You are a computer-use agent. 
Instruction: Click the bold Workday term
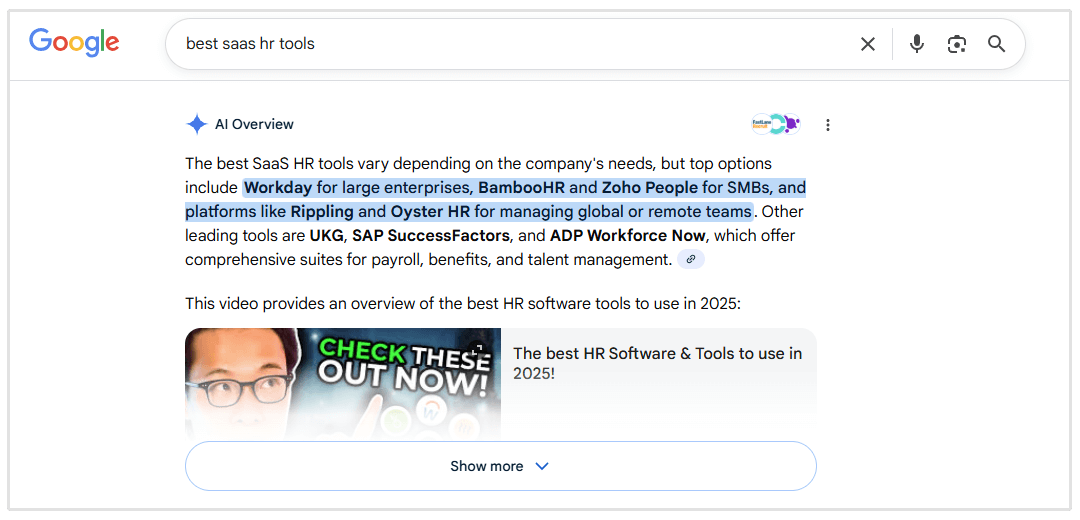click(x=278, y=187)
